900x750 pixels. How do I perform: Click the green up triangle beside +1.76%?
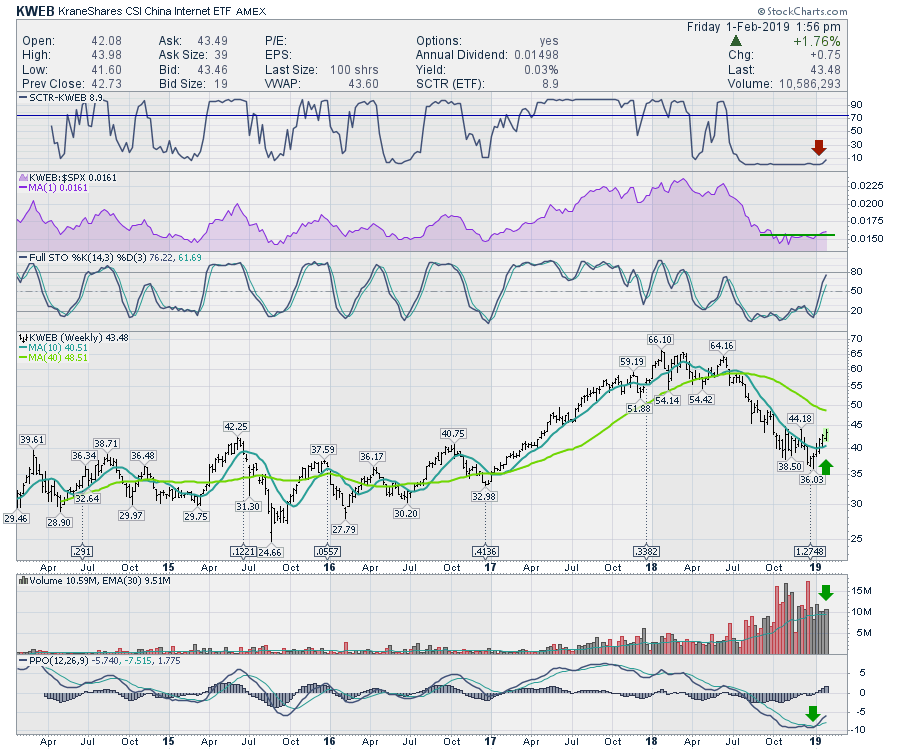click(x=735, y=41)
